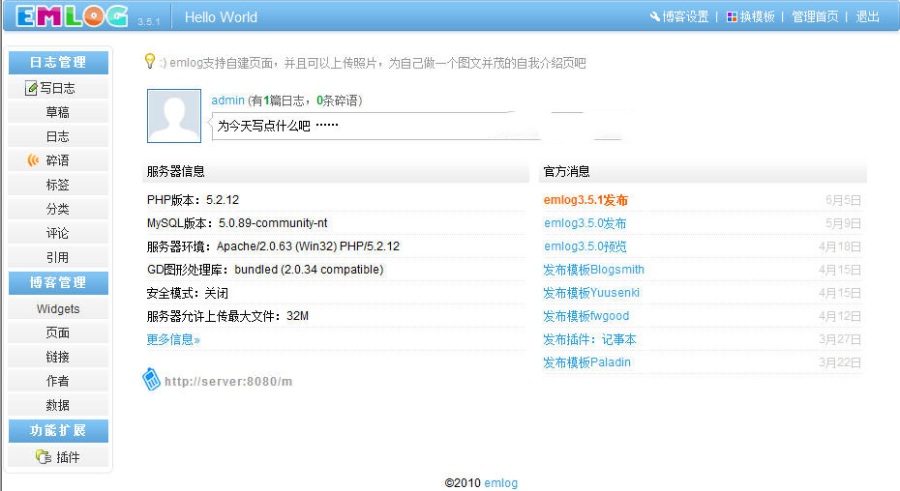Open 发布模板Blogsmith news item
This screenshot has height=491, width=900.
[593, 269]
